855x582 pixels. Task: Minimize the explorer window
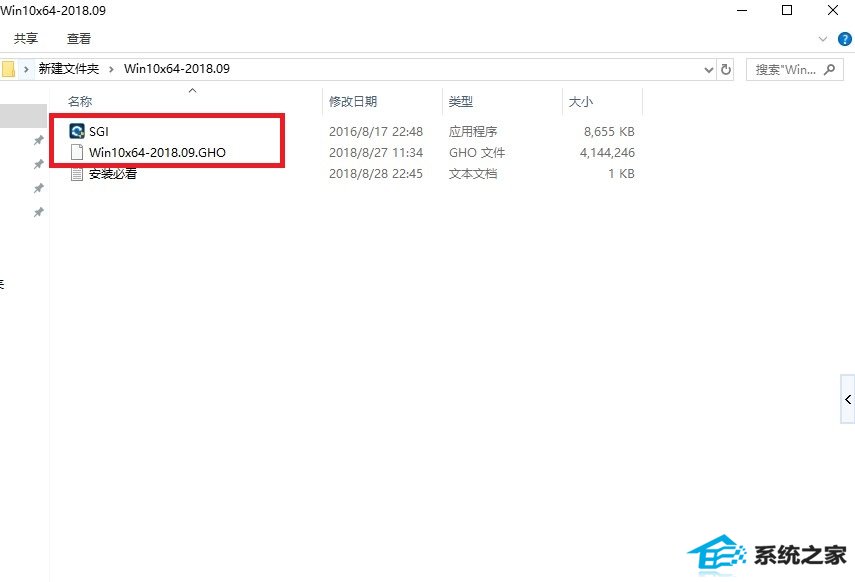pyautogui.click(x=742, y=10)
